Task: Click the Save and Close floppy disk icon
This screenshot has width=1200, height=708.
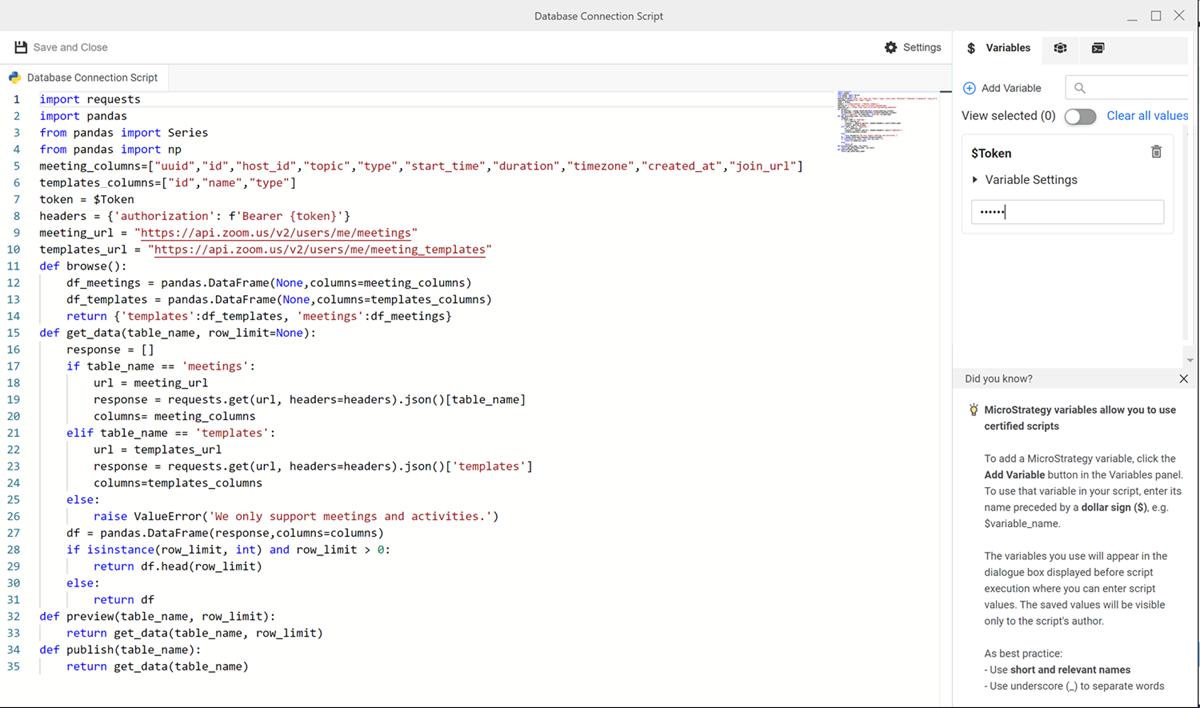Action: point(21,47)
